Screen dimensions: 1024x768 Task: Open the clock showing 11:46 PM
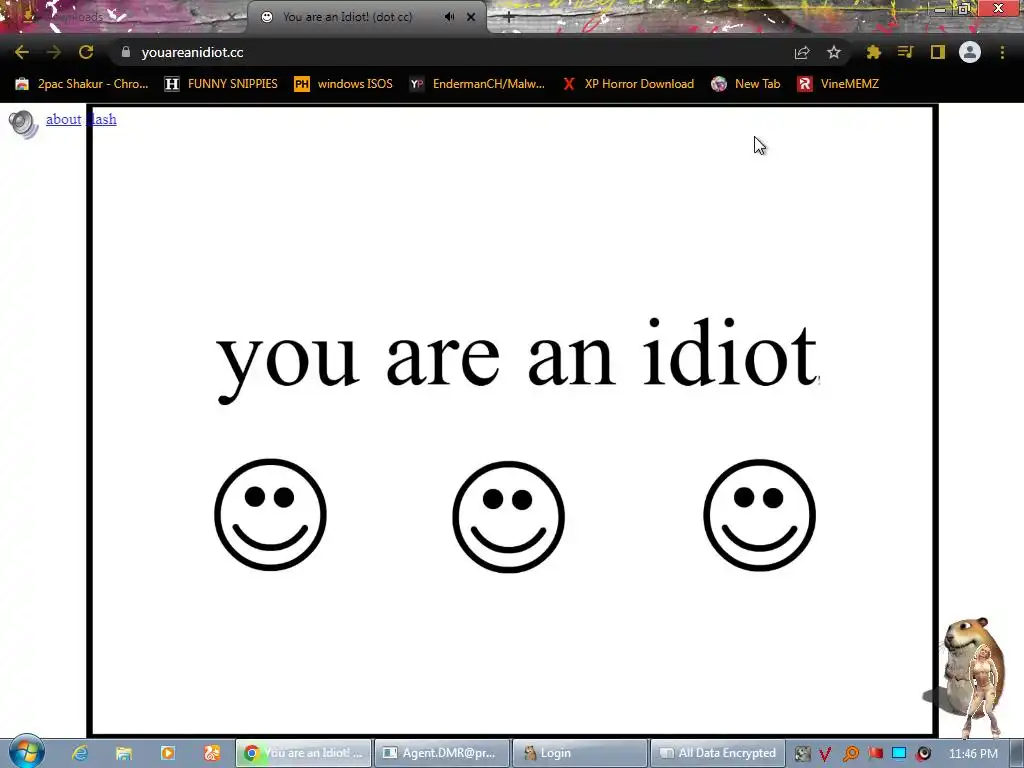tap(973, 754)
